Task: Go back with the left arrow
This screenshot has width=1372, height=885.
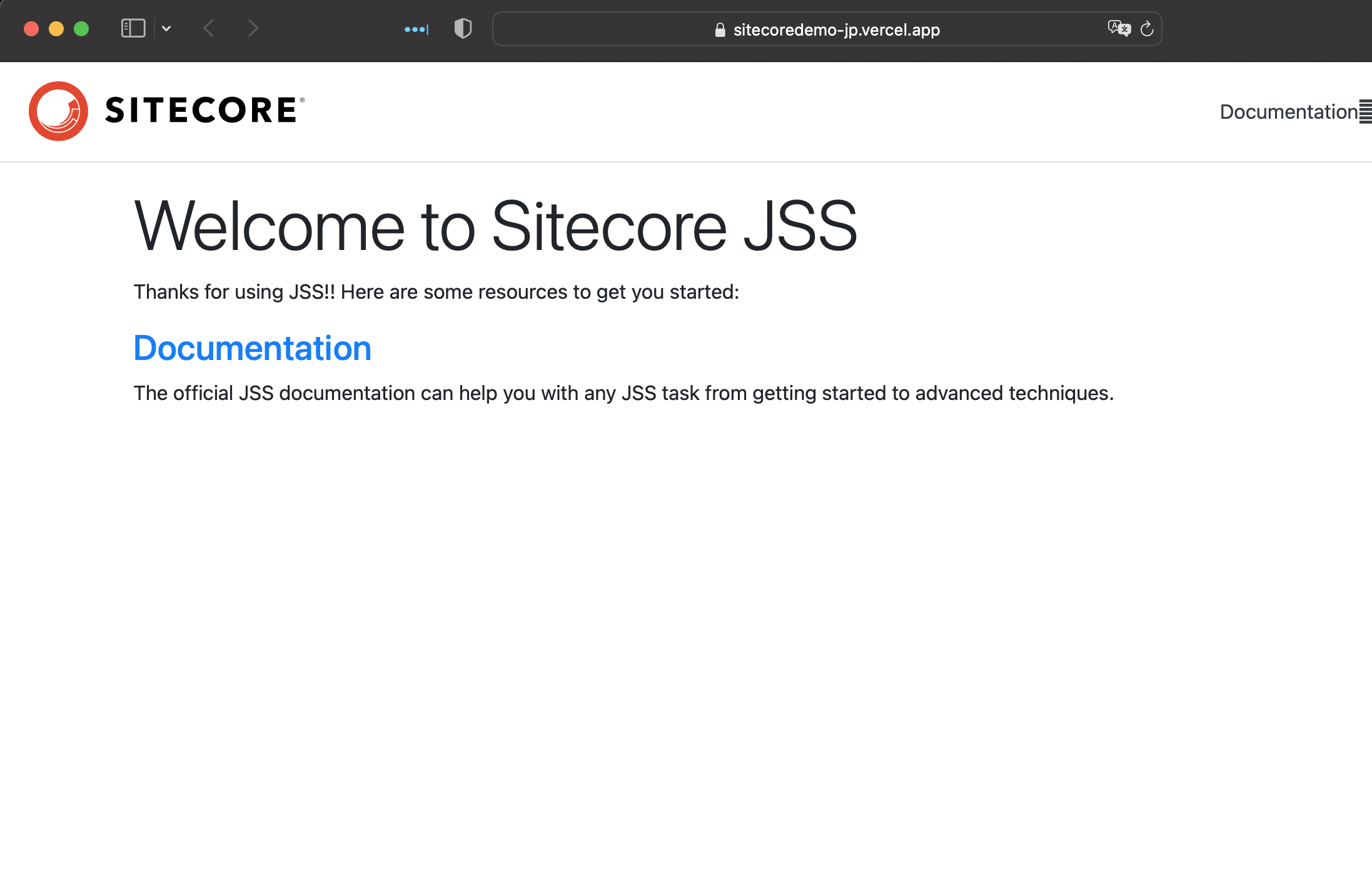Action: click(x=209, y=29)
